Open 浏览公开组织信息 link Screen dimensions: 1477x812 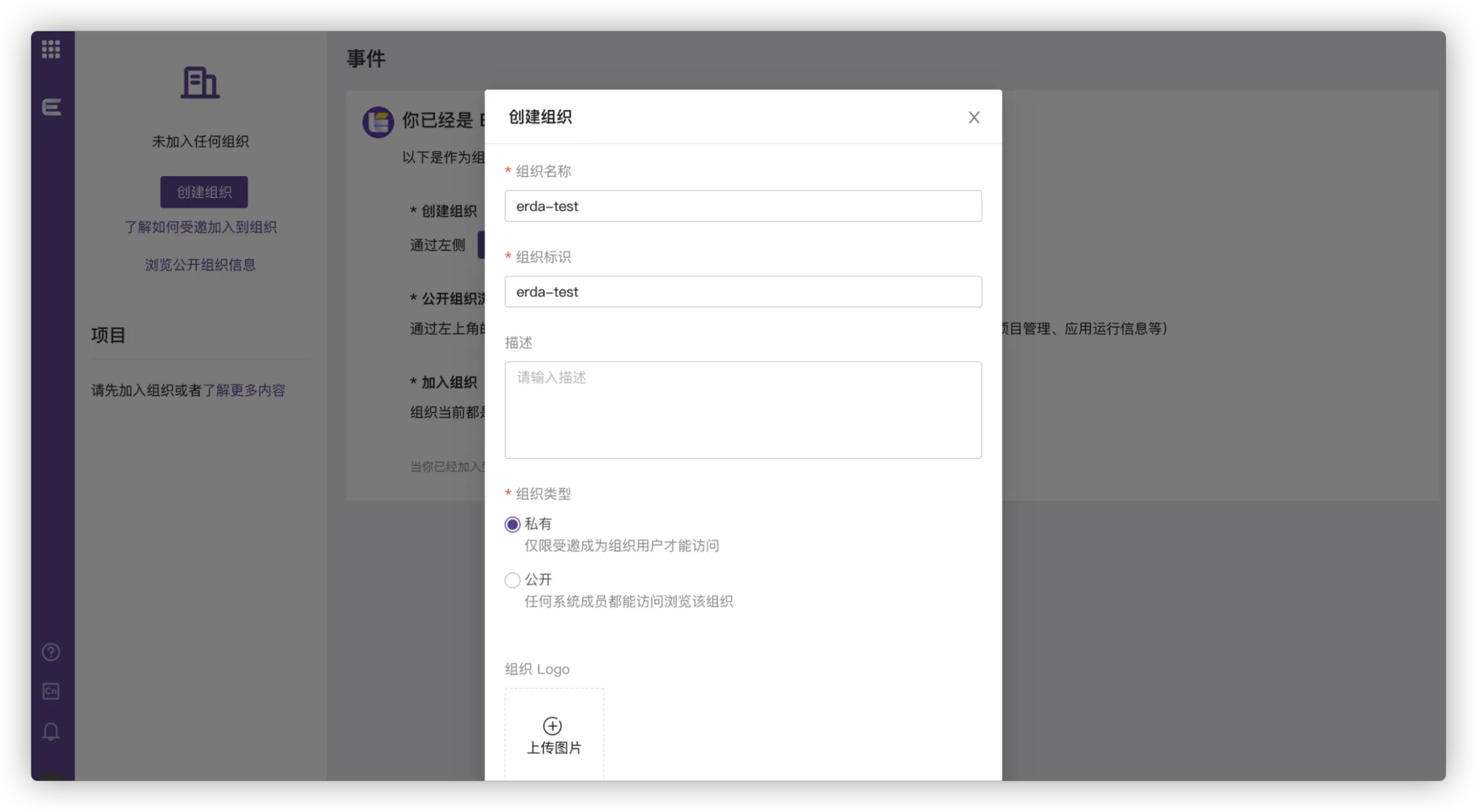200,265
